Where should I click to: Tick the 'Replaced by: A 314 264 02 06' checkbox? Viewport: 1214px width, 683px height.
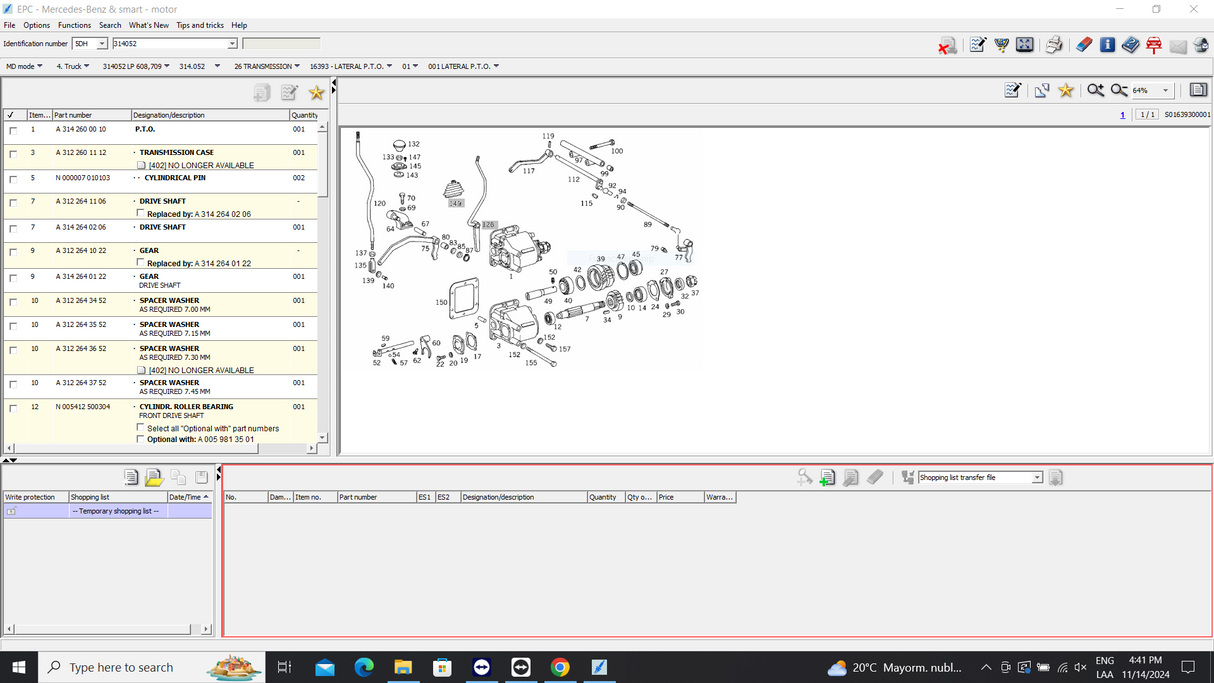(141, 214)
